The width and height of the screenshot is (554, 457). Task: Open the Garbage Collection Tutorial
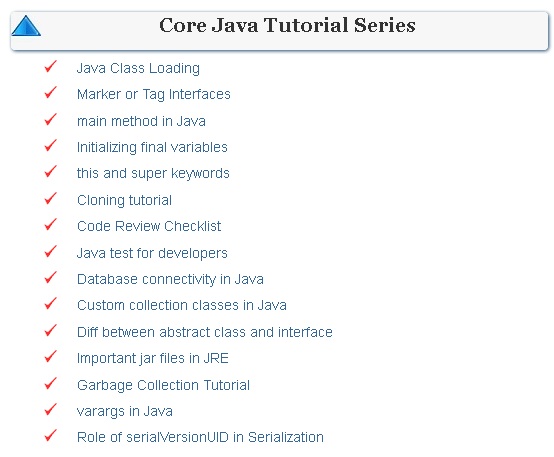(163, 385)
